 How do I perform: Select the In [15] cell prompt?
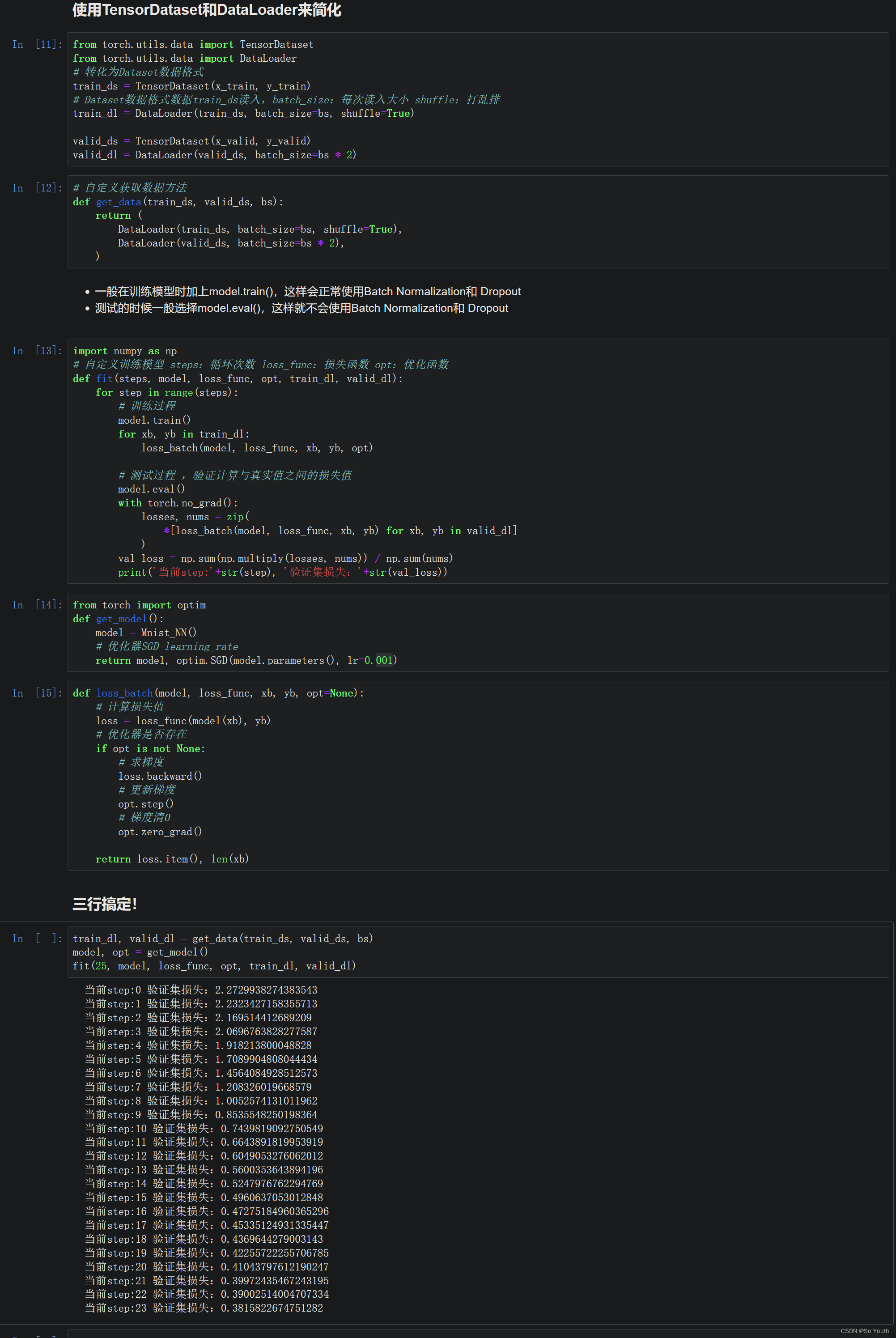coord(37,693)
